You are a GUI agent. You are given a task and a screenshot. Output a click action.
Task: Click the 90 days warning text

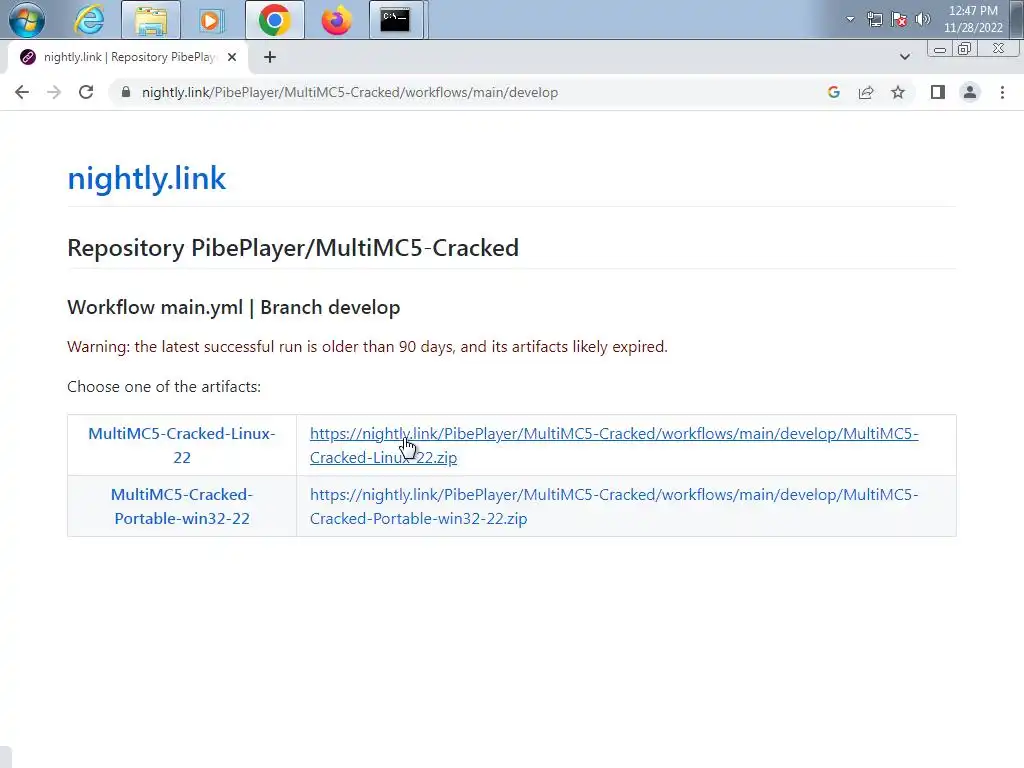pos(367,347)
